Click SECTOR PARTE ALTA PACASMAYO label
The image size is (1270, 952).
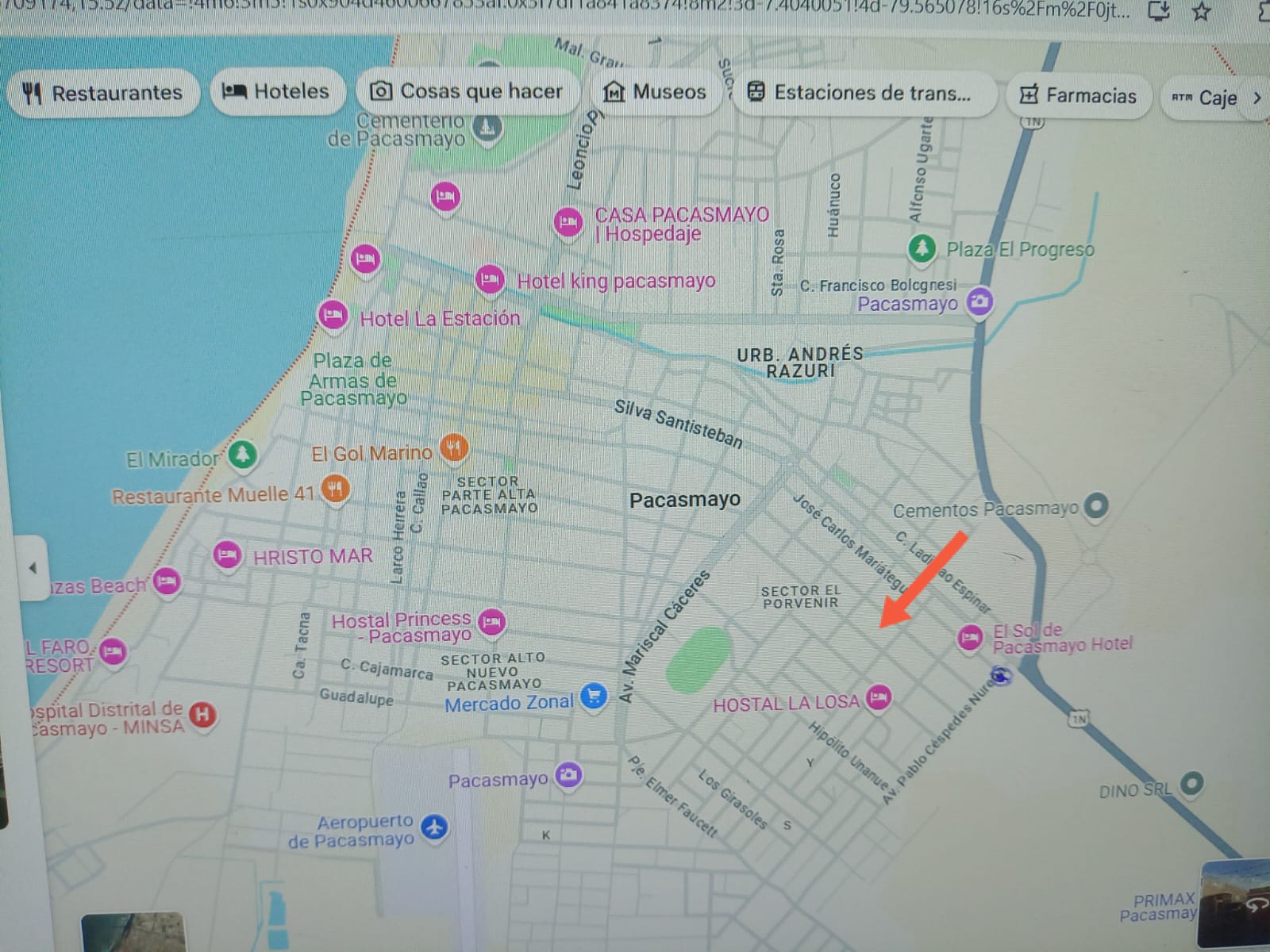(x=489, y=494)
